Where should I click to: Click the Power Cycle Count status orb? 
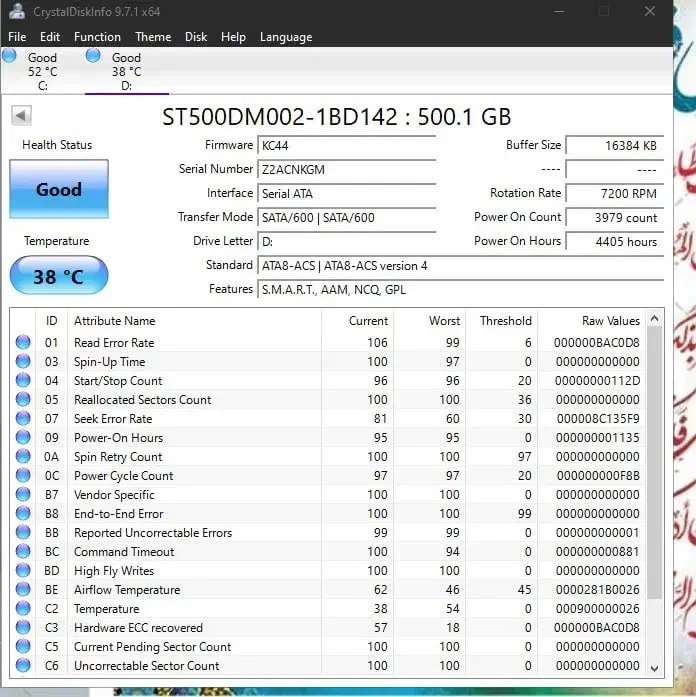click(23, 475)
